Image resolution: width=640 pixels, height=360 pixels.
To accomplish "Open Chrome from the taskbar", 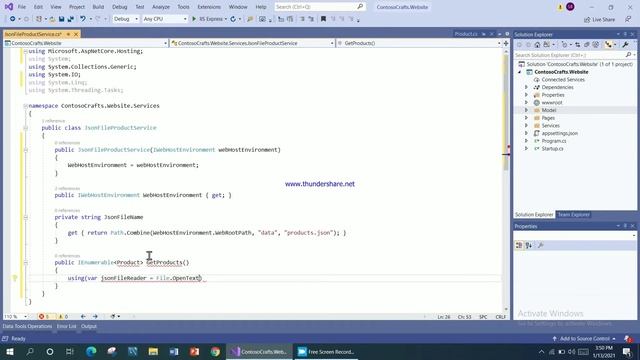I will tap(215, 351).
